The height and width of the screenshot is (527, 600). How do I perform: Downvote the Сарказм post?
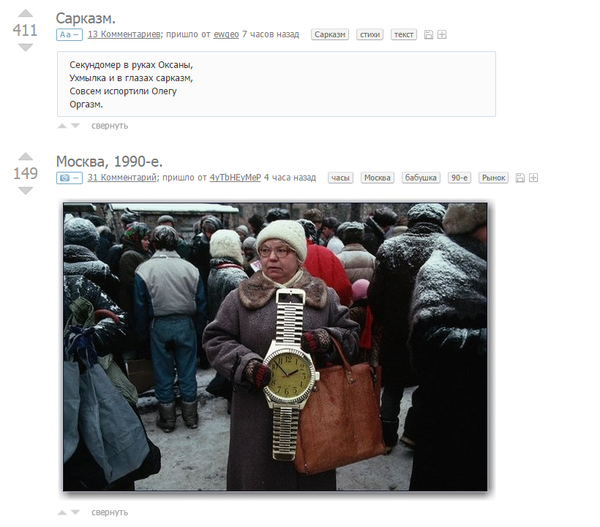click(26, 47)
